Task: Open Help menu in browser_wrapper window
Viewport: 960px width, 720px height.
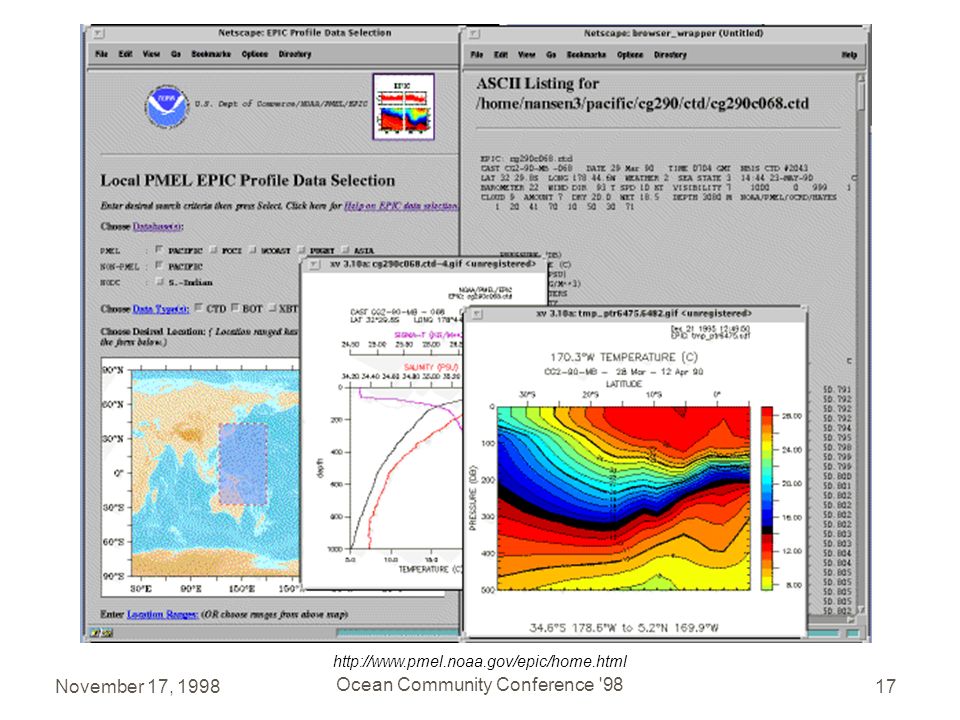Action: (849, 54)
